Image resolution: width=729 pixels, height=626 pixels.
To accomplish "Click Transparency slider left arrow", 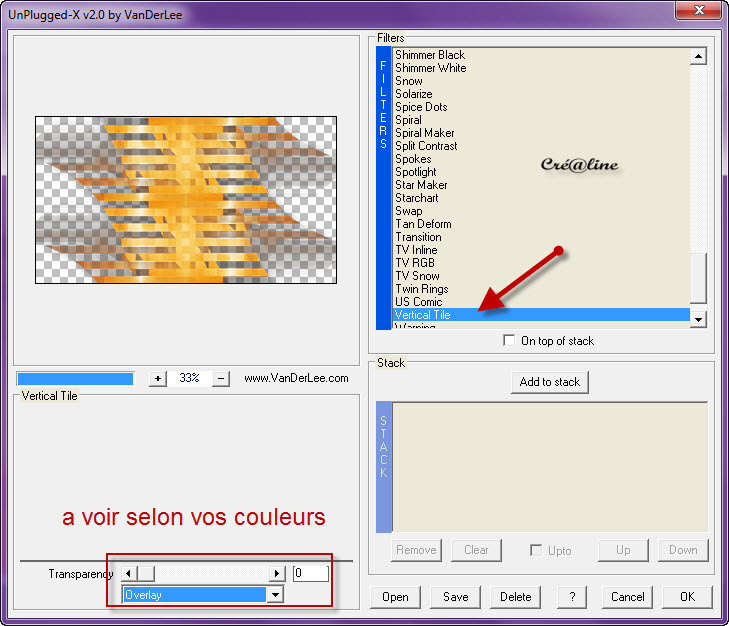I will [x=127, y=574].
